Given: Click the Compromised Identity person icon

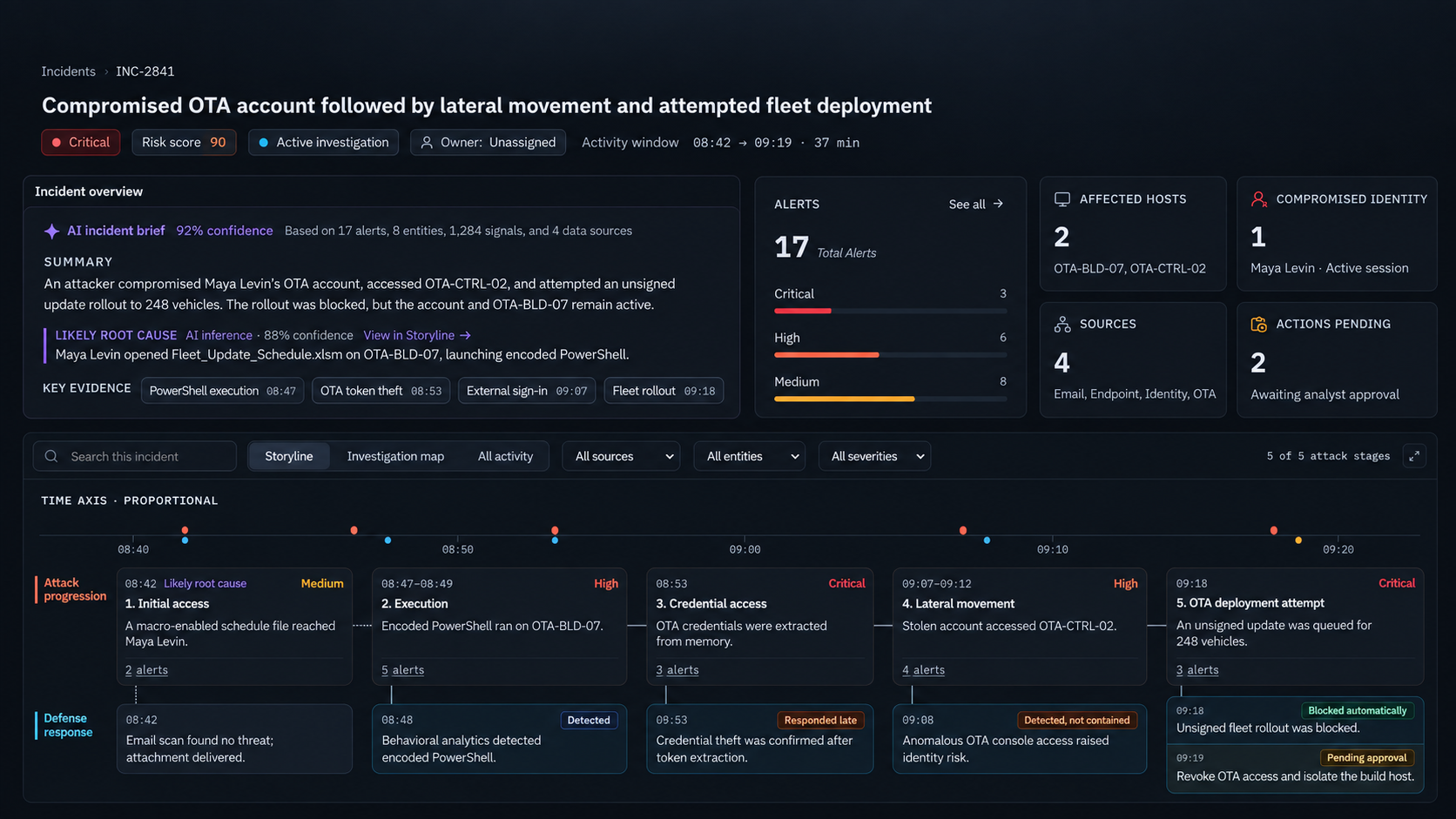Looking at the screenshot, I should click(1258, 199).
